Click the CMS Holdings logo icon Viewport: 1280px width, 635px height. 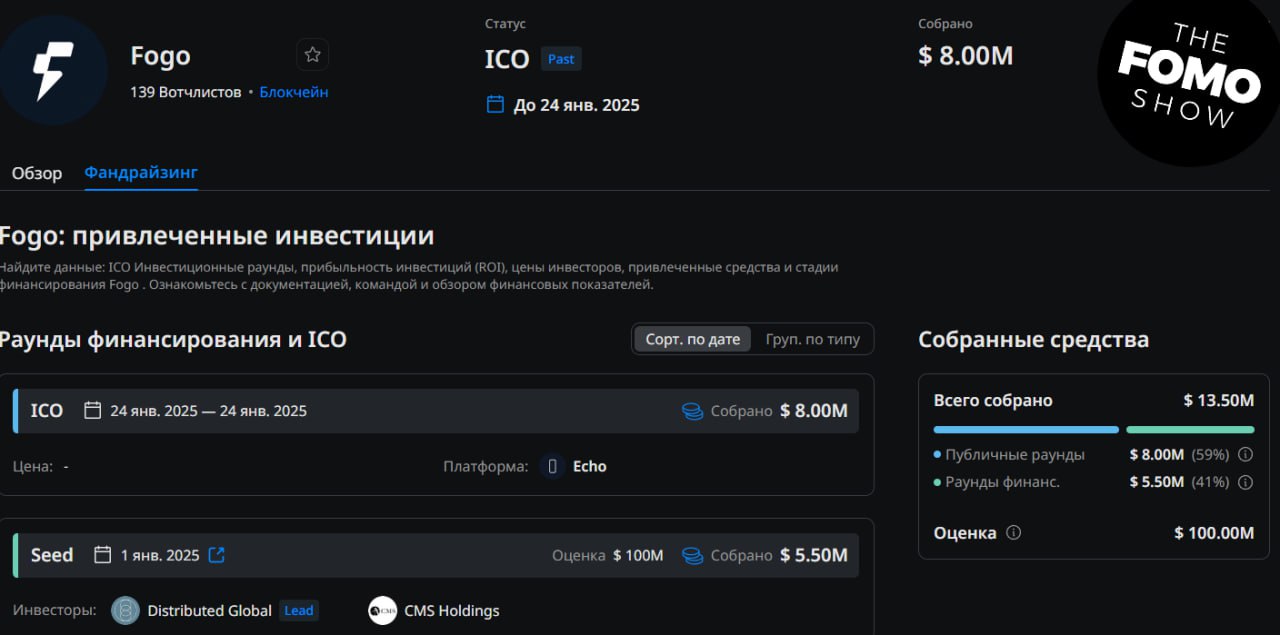tap(382, 610)
